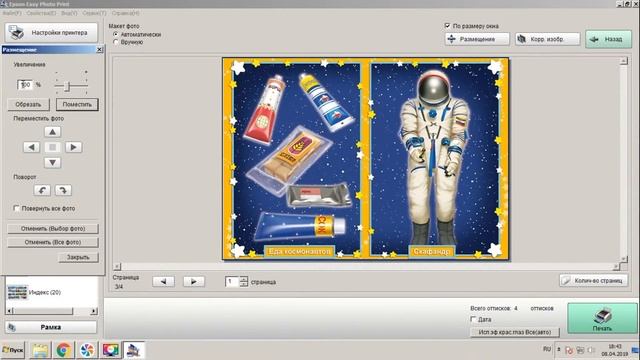Screen dimensions: 640x360
Task: Rotate photo clockwise
Action: [x=63, y=190]
